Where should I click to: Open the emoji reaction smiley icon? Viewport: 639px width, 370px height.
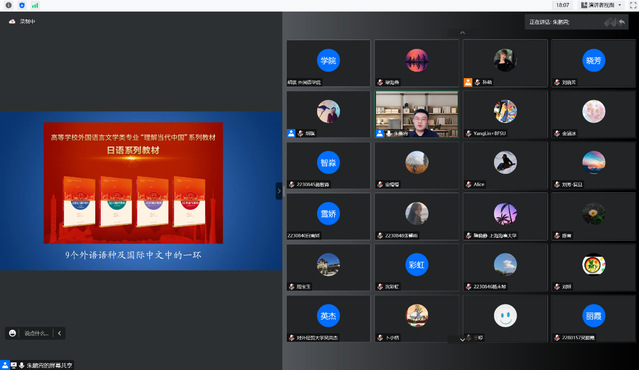[13, 333]
